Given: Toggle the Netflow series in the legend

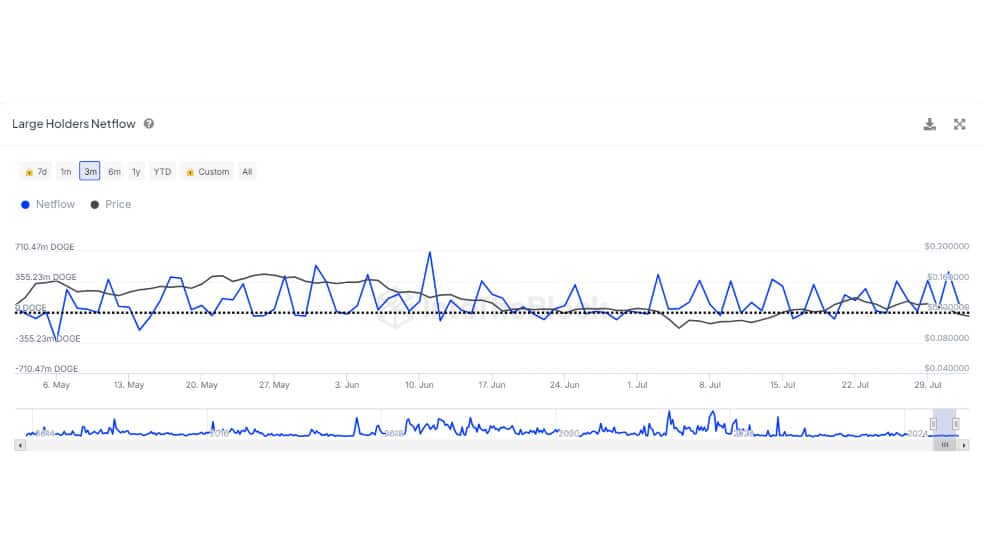Looking at the screenshot, I should pos(48,205).
